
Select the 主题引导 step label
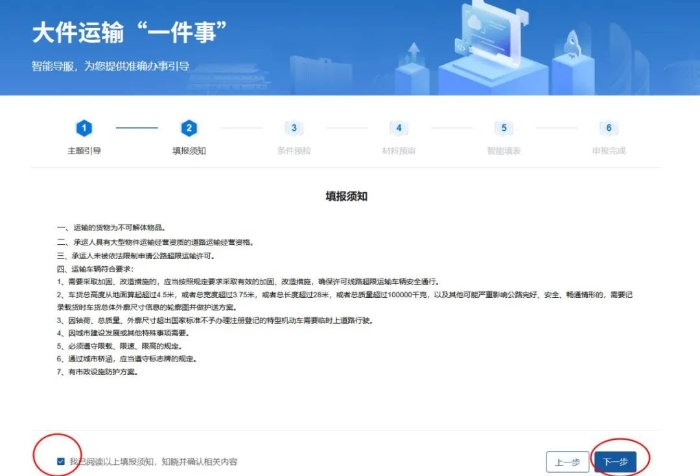[x=84, y=151]
